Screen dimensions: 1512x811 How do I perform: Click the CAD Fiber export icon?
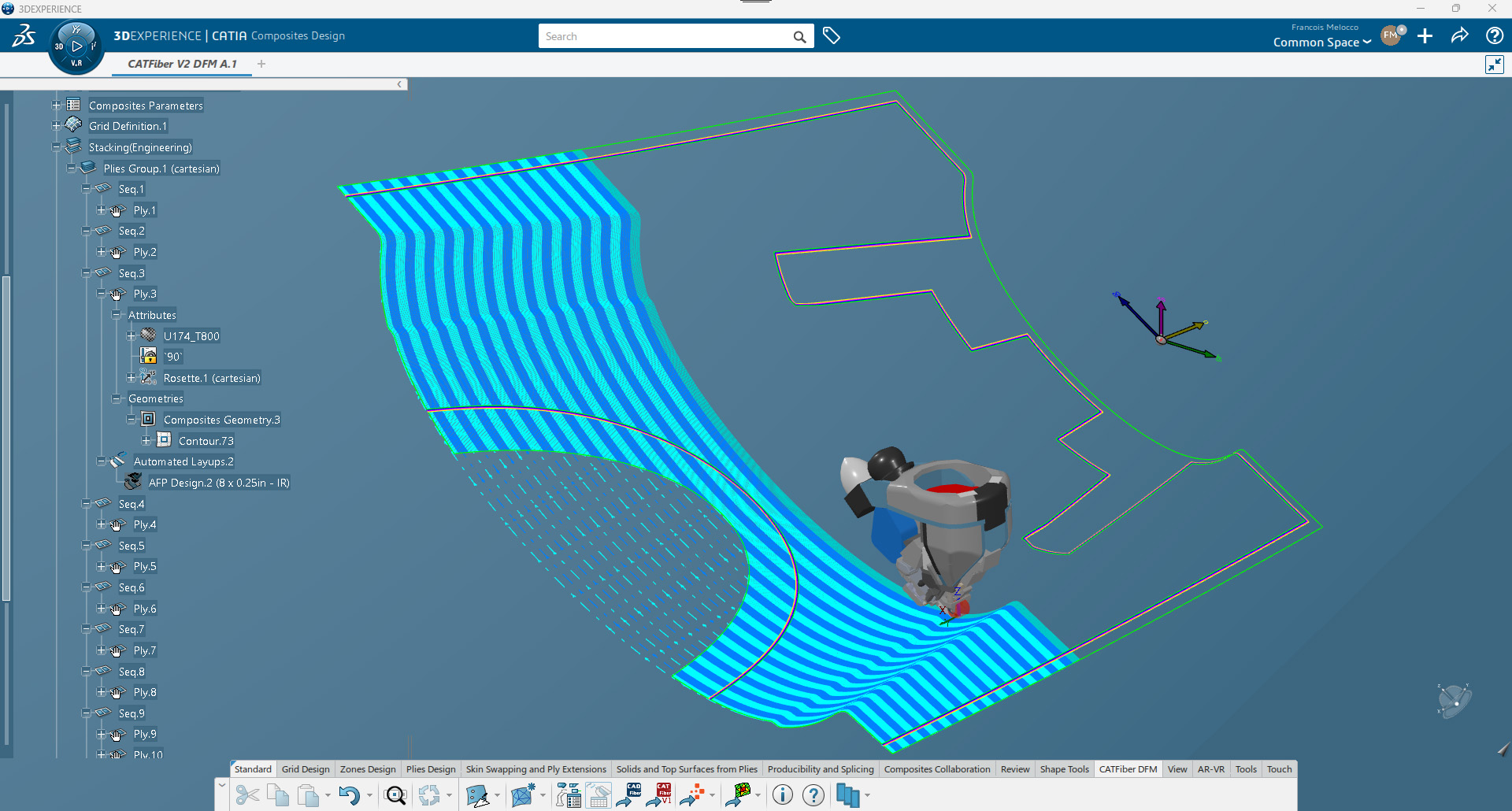point(629,796)
